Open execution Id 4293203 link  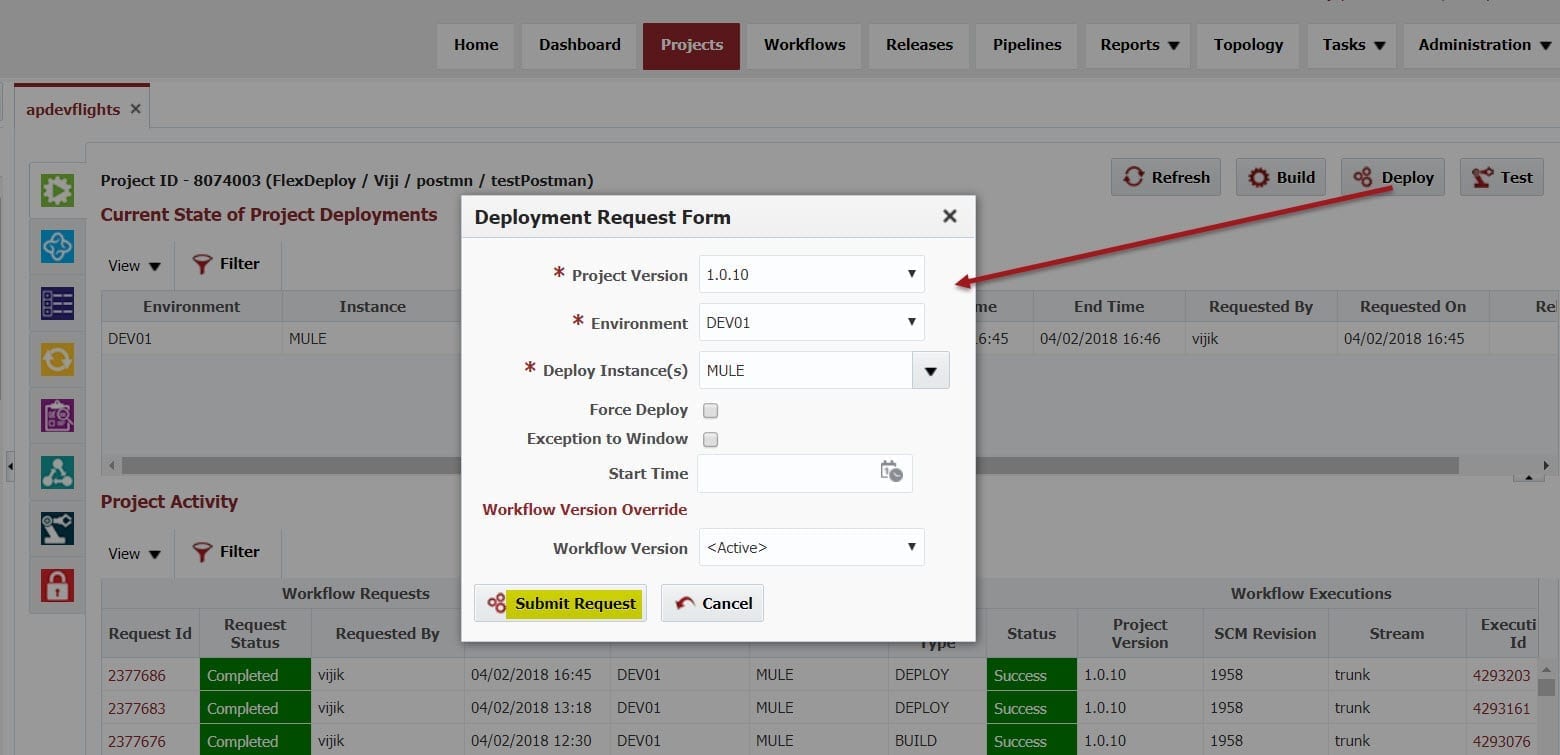[x=1501, y=675]
